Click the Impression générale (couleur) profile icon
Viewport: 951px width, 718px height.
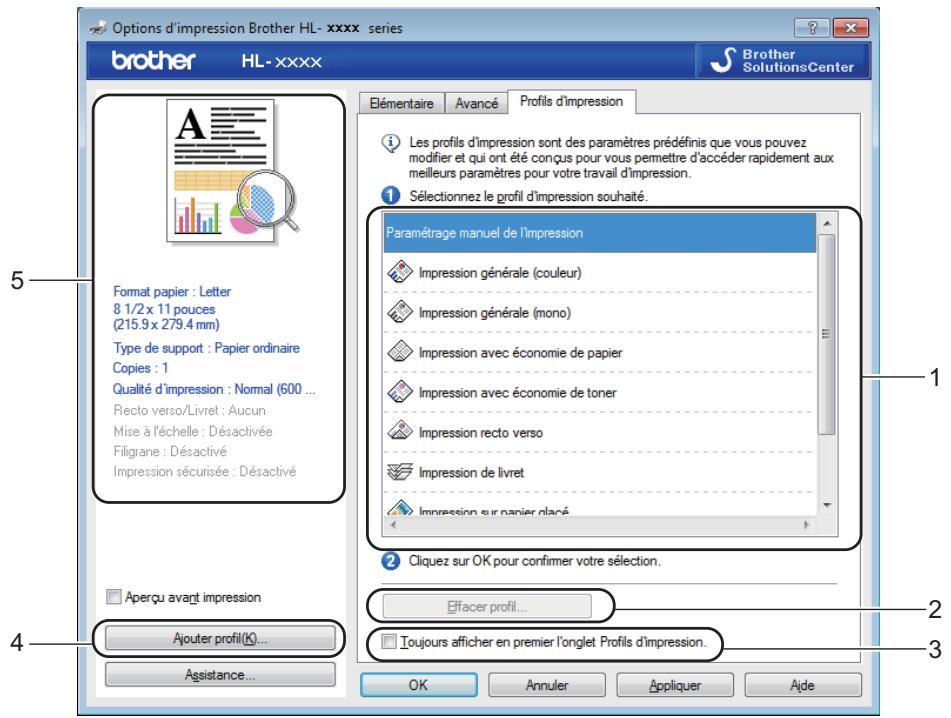point(400,272)
